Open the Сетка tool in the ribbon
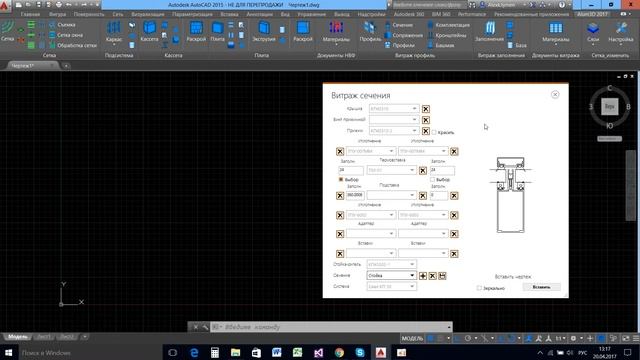 [x=7, y=31]
